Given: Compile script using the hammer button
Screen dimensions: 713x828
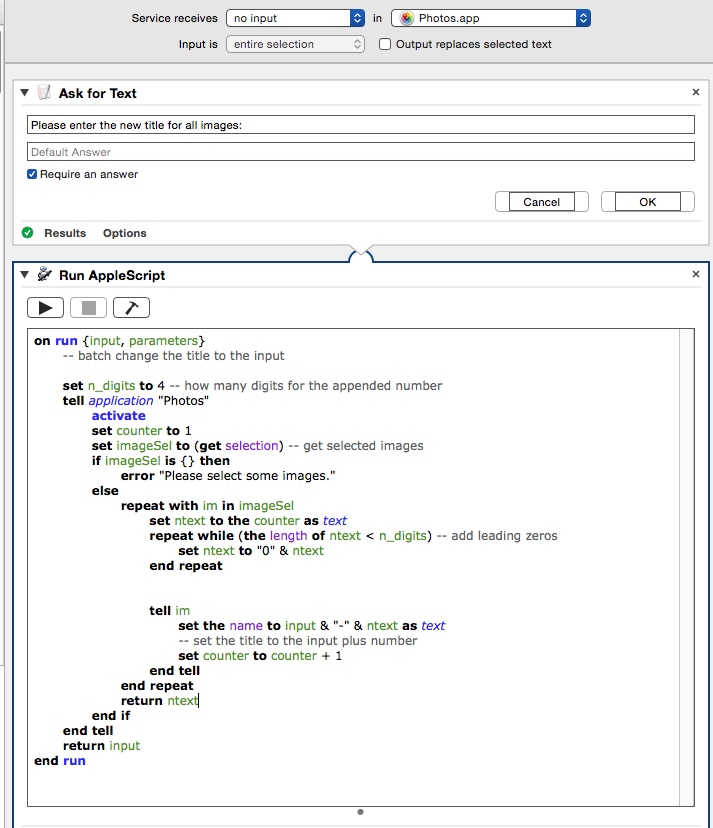Looking at the screenshot, I should [132, 308].
